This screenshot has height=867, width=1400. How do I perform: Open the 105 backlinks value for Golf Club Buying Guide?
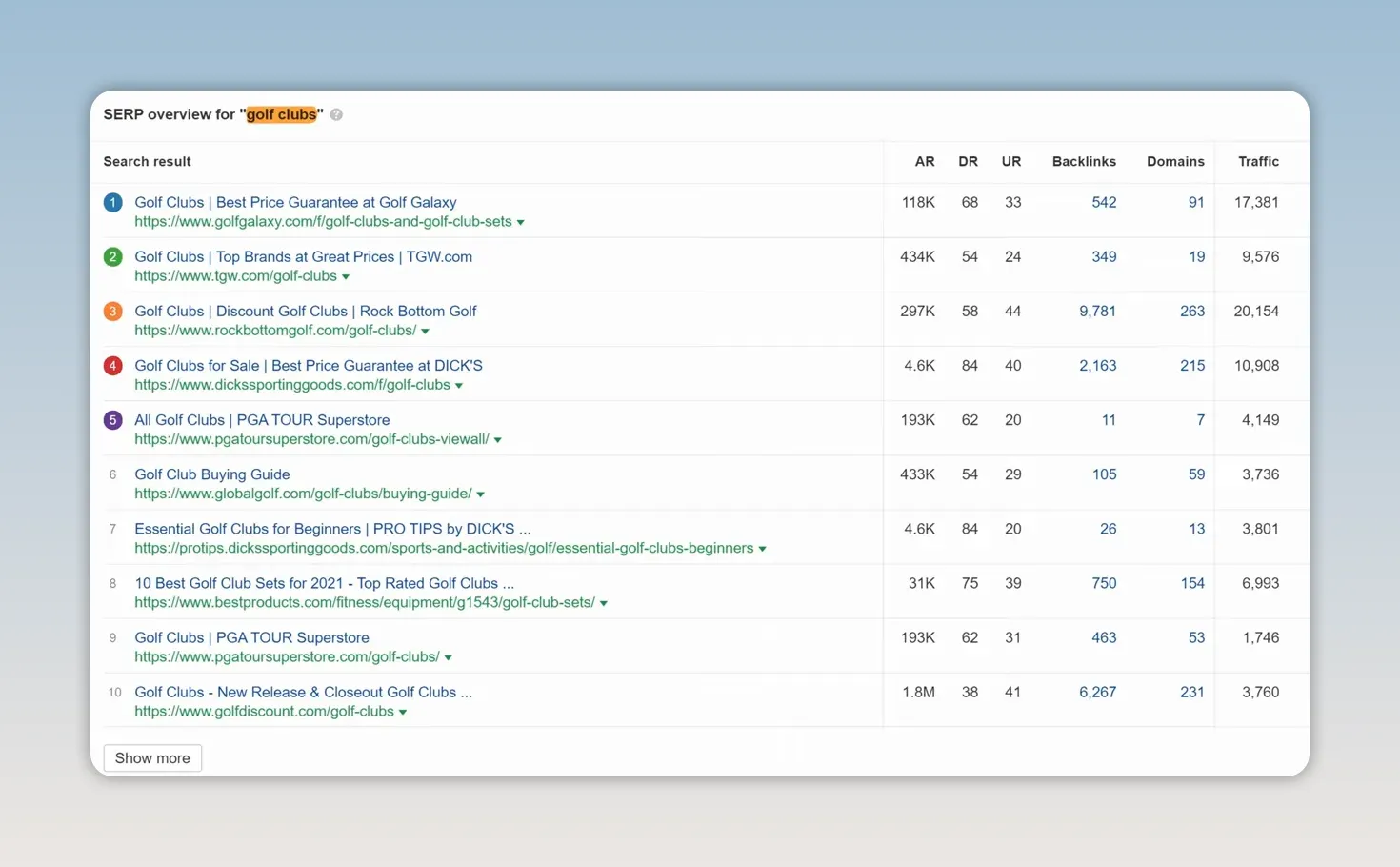[x=1104, y=474]
